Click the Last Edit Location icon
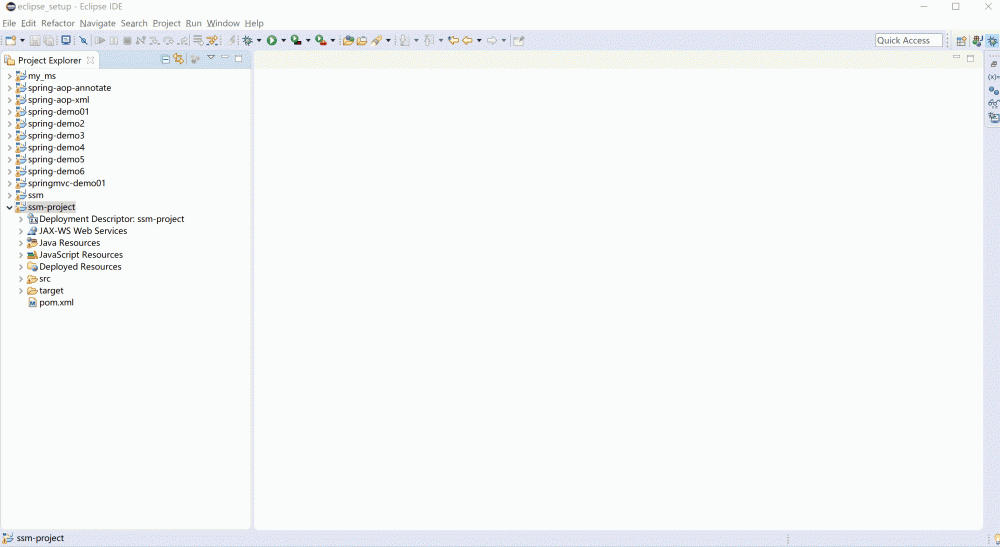Image resolution: width=1000 pixels, height=547 pixels. (453, 40)
